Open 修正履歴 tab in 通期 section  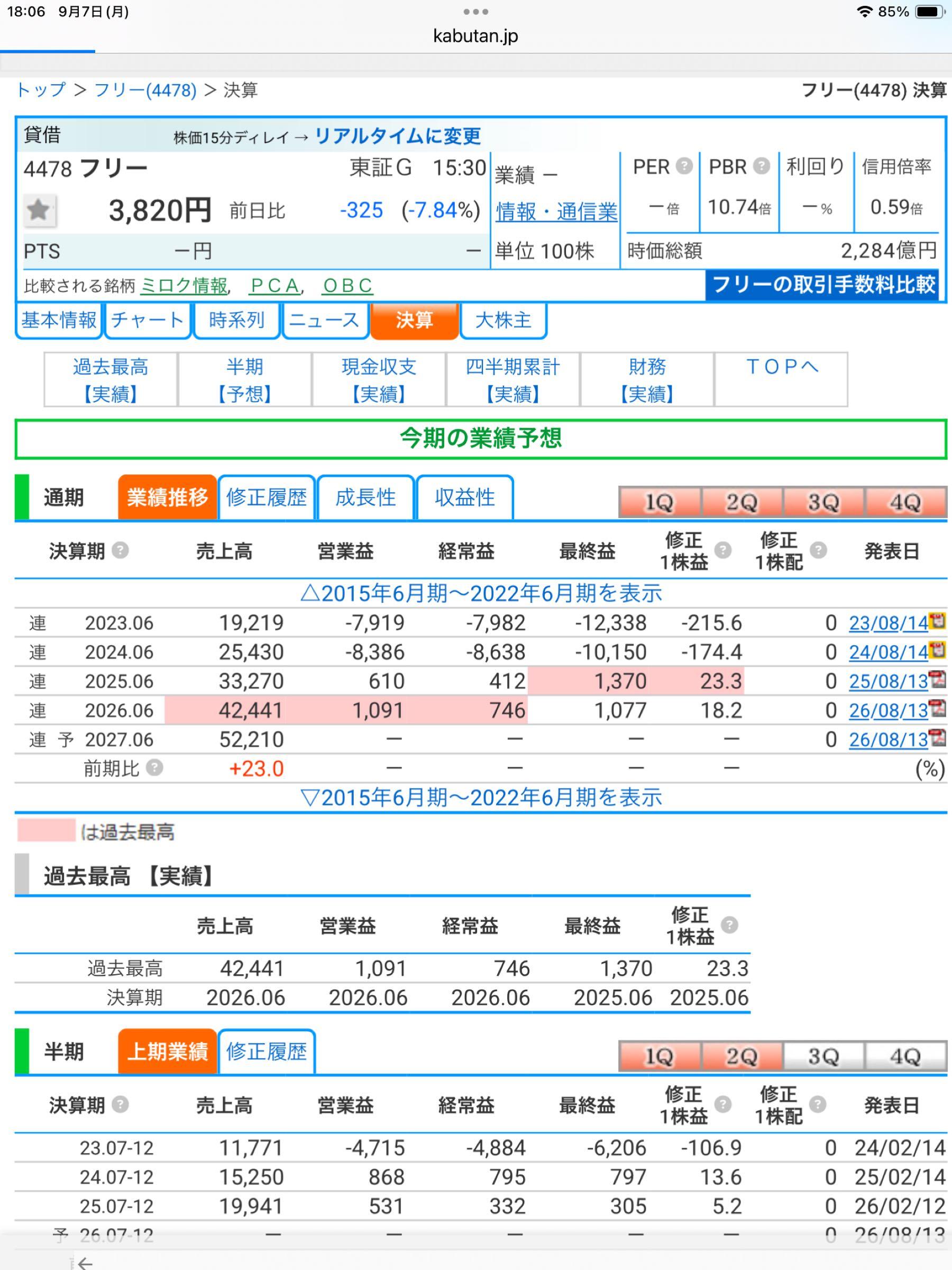266,497
